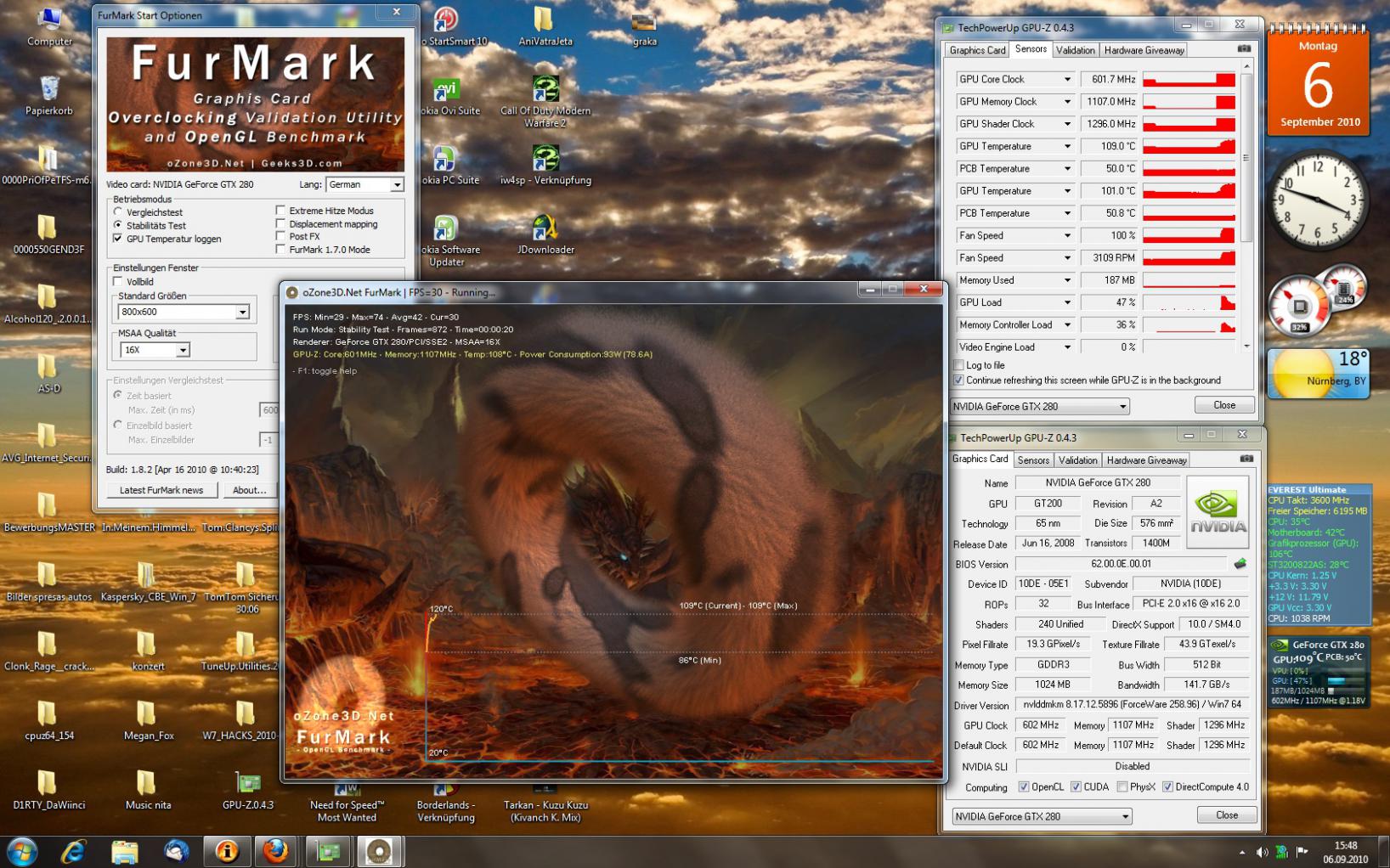Click Close button in GPU-Z Graphics Card window
1390x868 pixels.
1227,815
